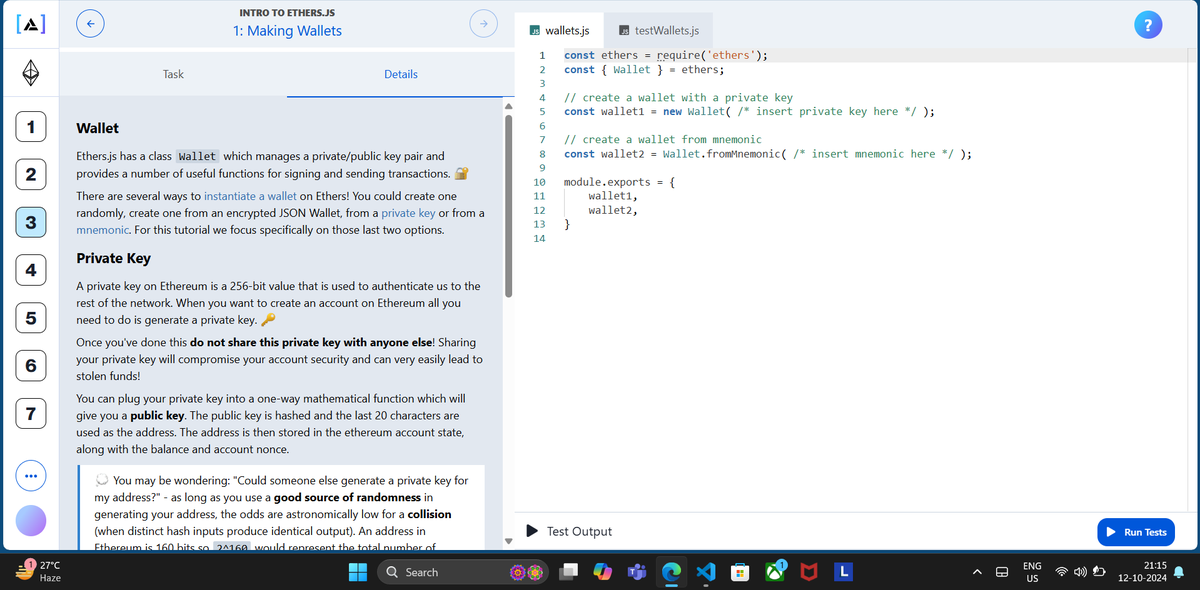Click the code line with 'Wallet.fromMnemonic('
1200x590 pixels.
768,154
